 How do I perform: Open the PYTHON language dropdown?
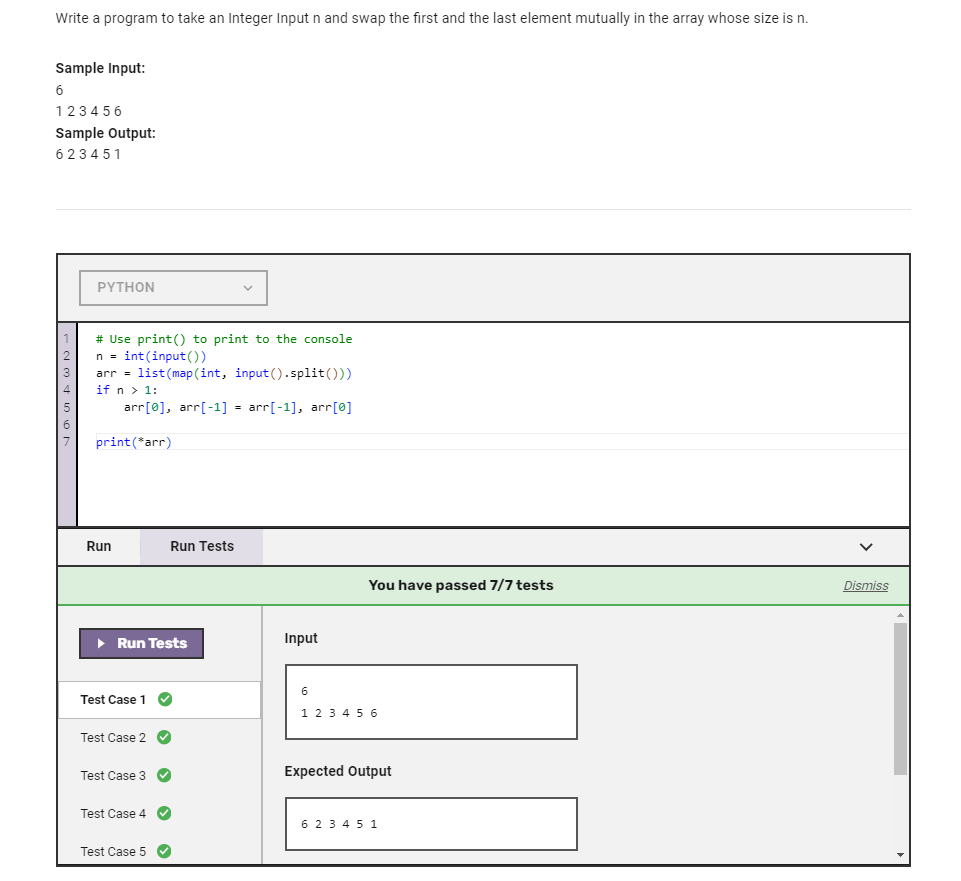(x=173, y=288)
